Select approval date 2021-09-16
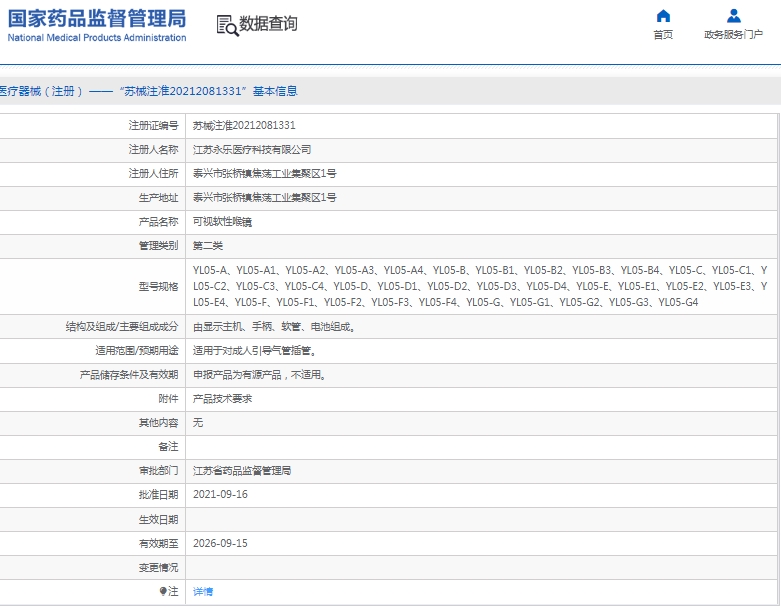 tap(220, 494)
